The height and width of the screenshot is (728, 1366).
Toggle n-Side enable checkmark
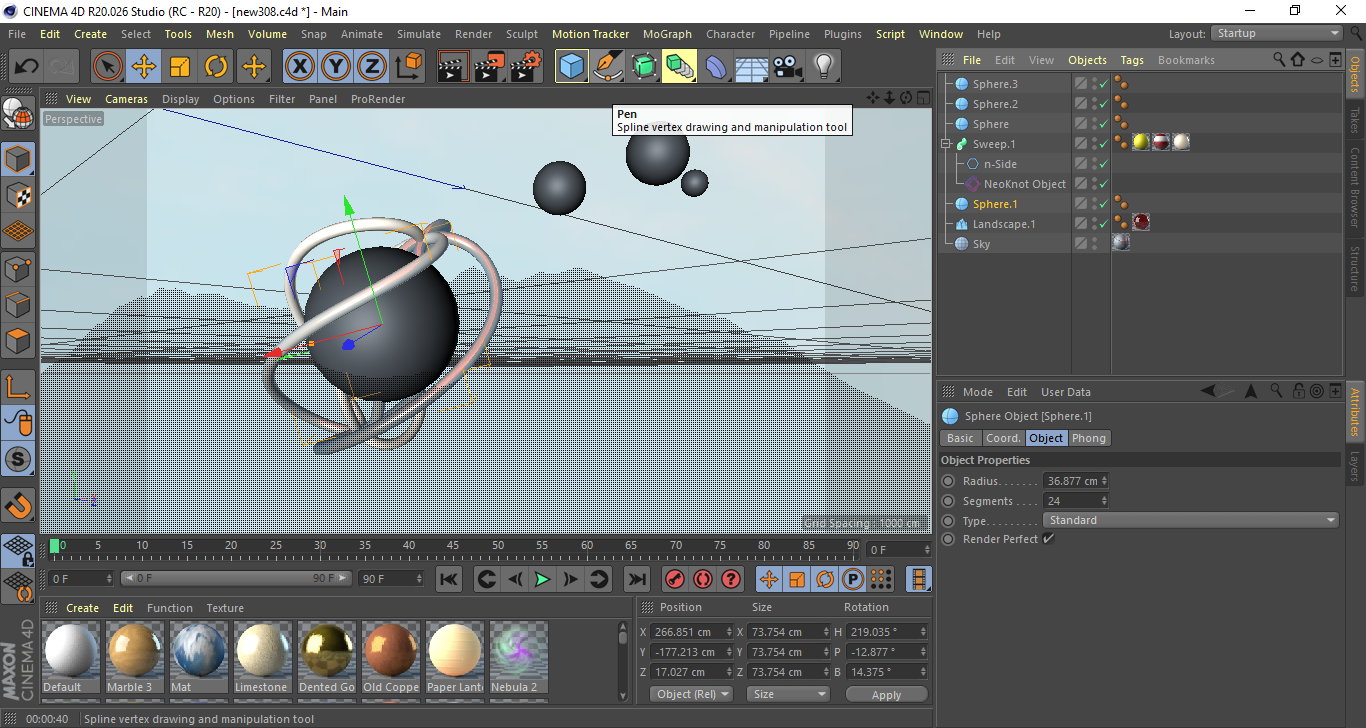[x=1104, y=164]
